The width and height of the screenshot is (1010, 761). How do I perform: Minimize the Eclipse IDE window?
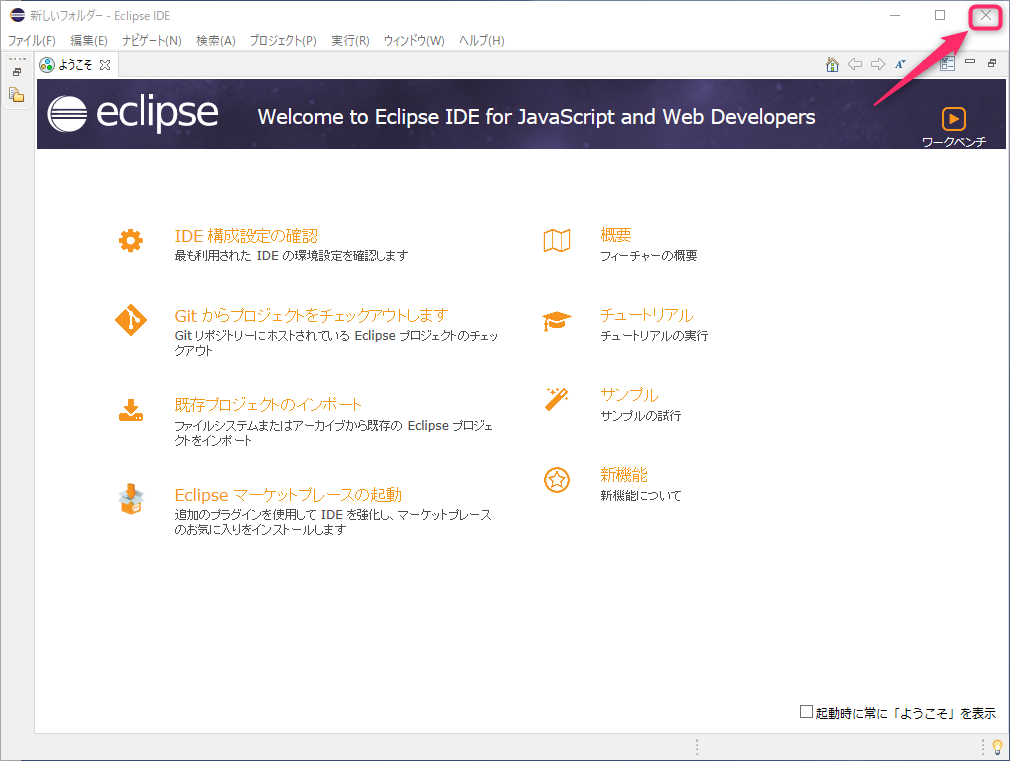[895, 15]
